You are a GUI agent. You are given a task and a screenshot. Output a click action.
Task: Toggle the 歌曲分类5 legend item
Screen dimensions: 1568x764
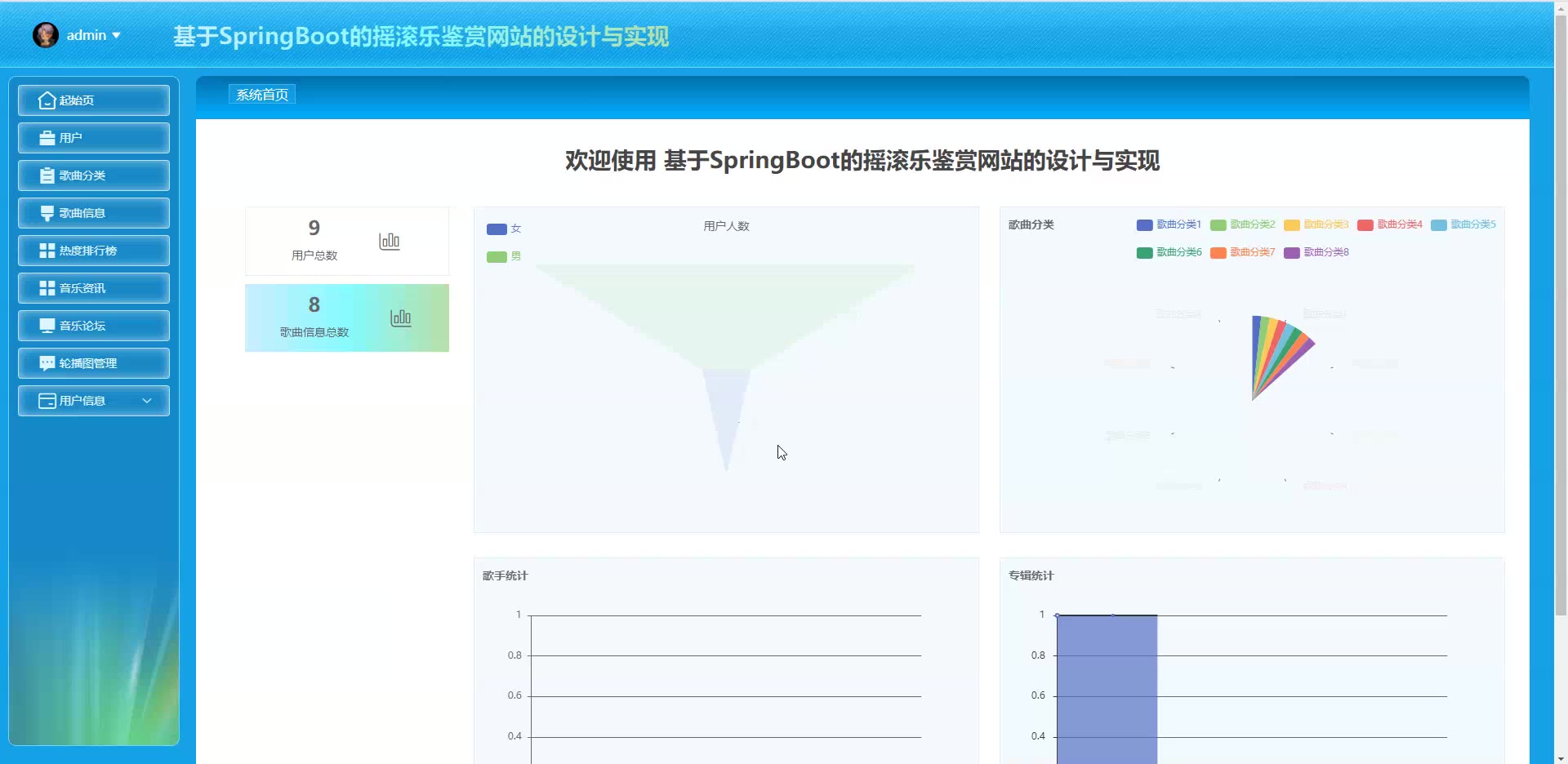pyautogui.click(x=1463, y=224)
